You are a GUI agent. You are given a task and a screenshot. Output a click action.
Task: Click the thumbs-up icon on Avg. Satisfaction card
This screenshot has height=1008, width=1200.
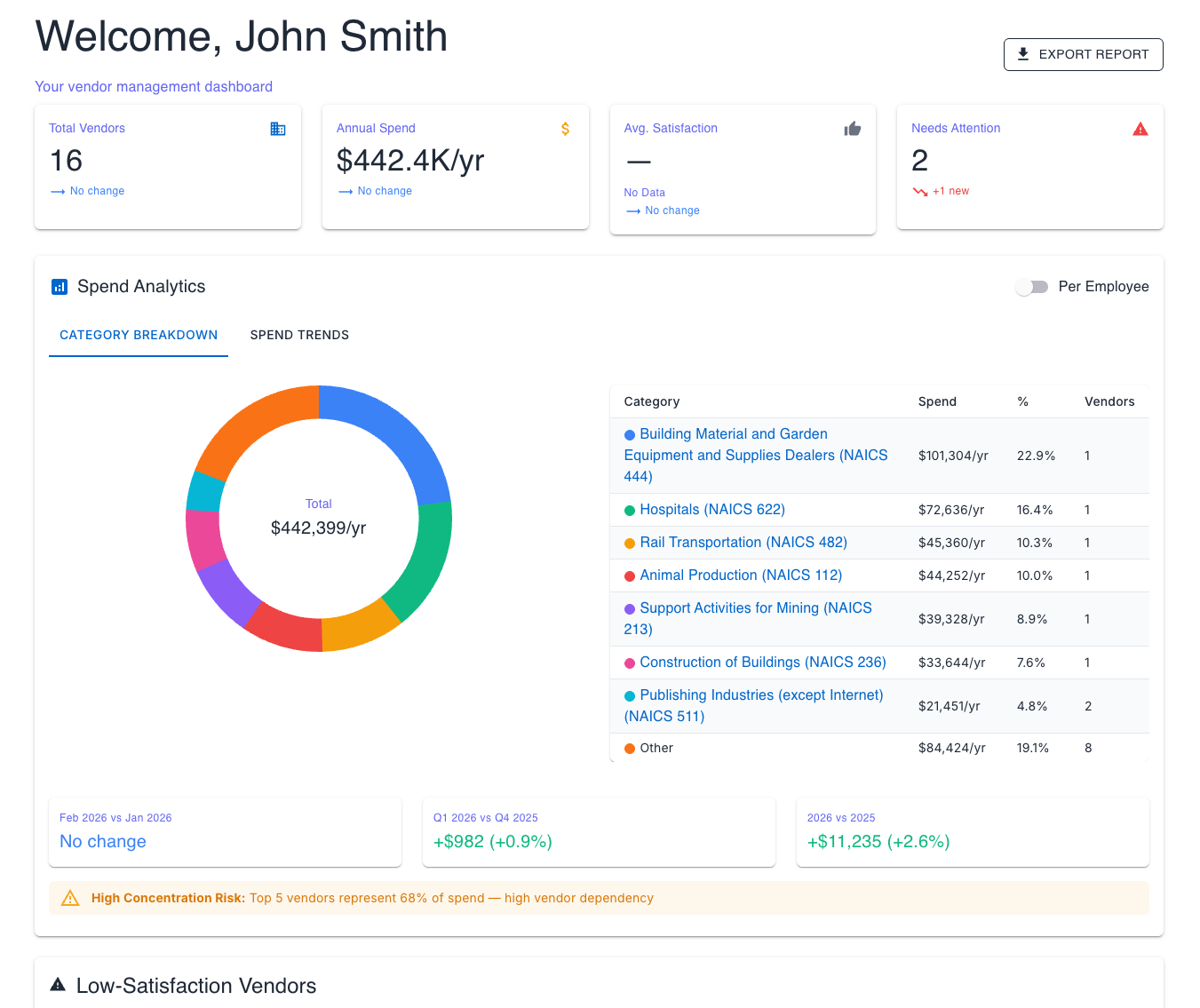[853, 128]
